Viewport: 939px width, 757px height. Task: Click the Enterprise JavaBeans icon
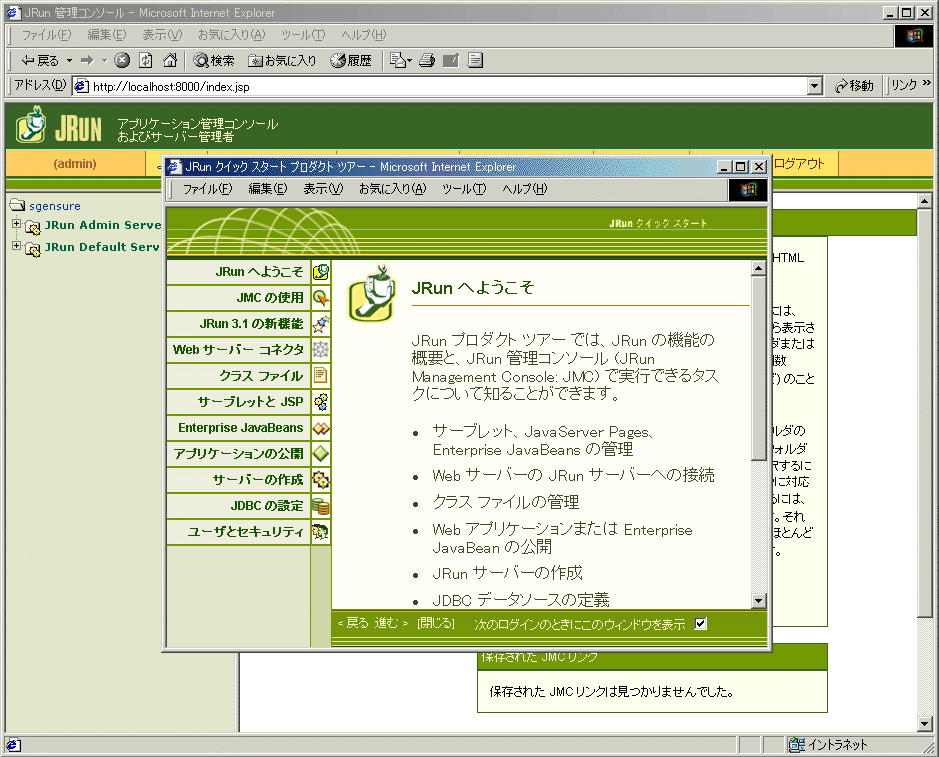click(320, 428)
